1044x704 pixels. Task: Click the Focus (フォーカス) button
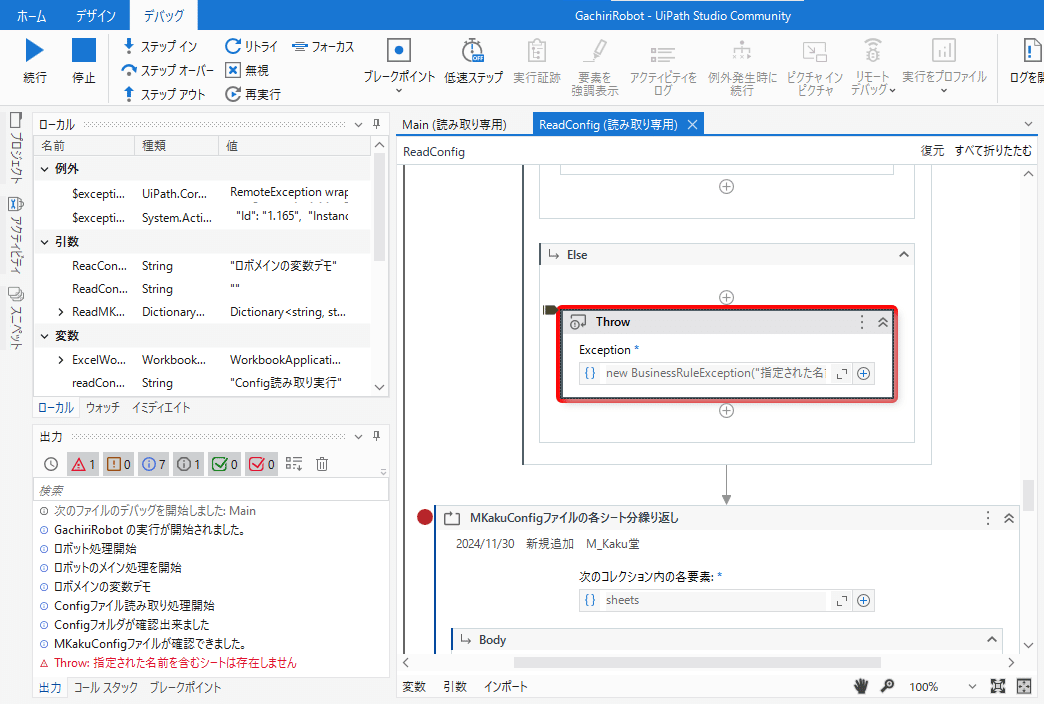324,46
